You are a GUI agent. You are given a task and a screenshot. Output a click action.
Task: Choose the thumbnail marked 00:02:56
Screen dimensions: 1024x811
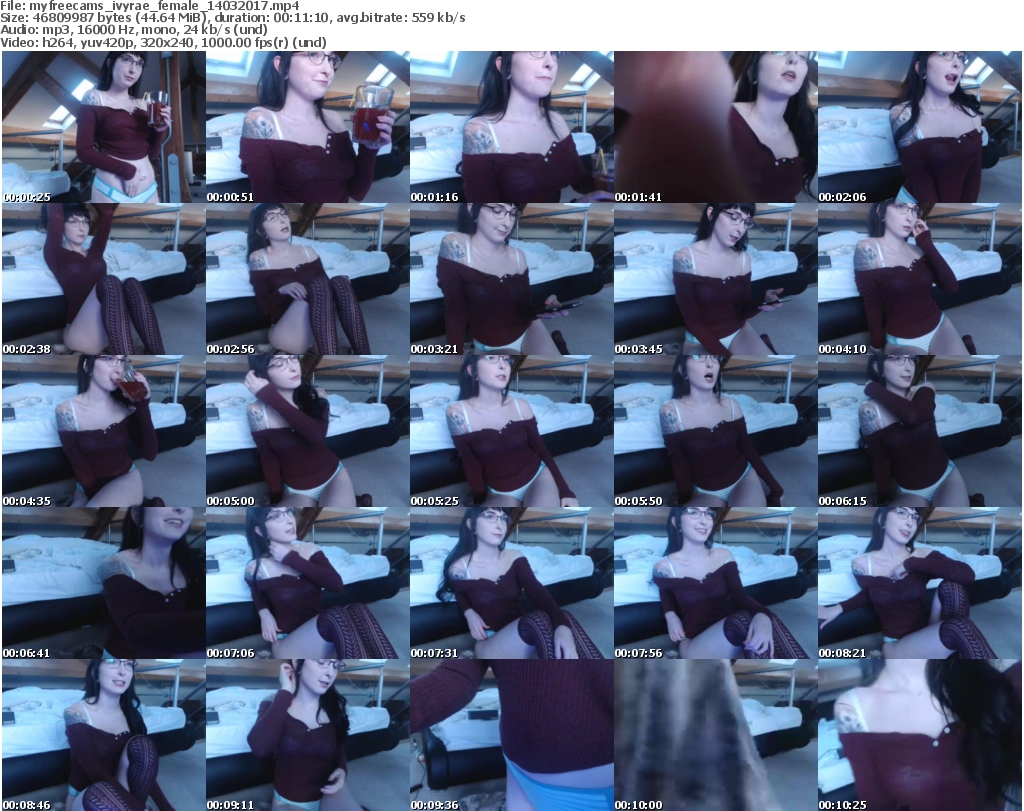click(x=308, y=279)
